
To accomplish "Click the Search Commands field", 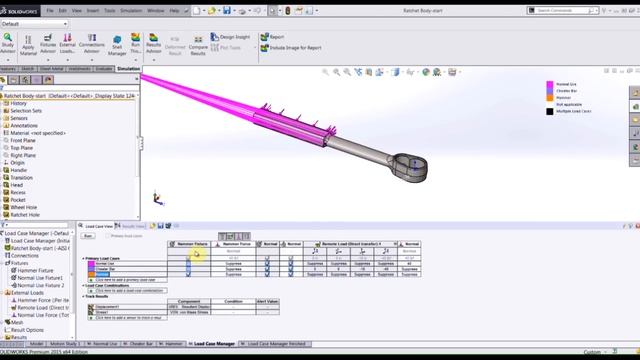I will 562,11.
